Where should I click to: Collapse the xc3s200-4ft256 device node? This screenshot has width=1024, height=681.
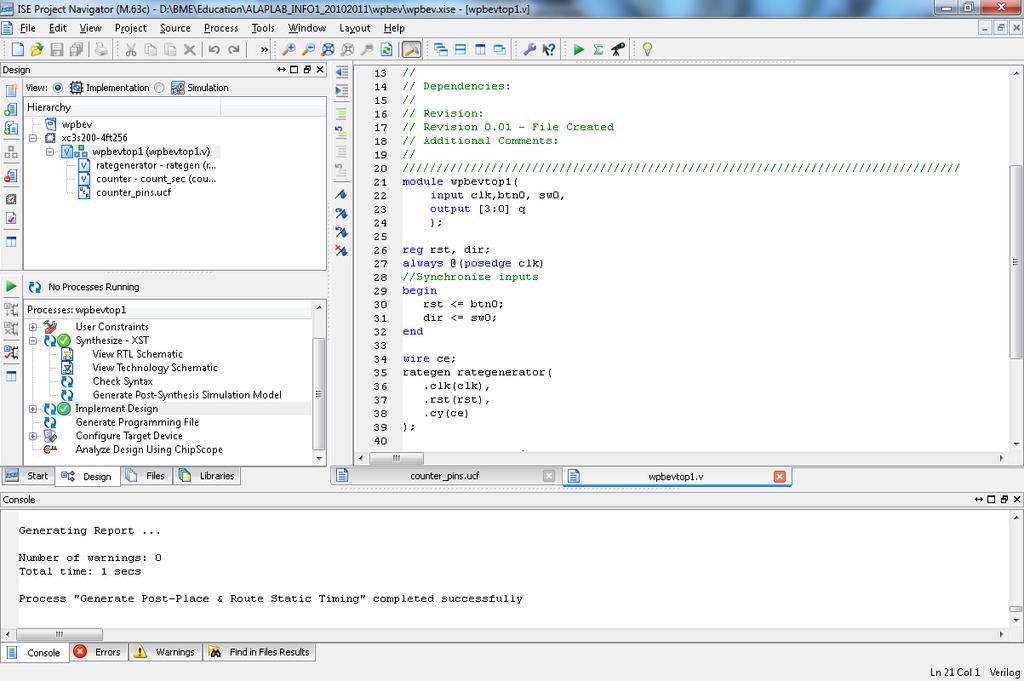pos(33,138)
